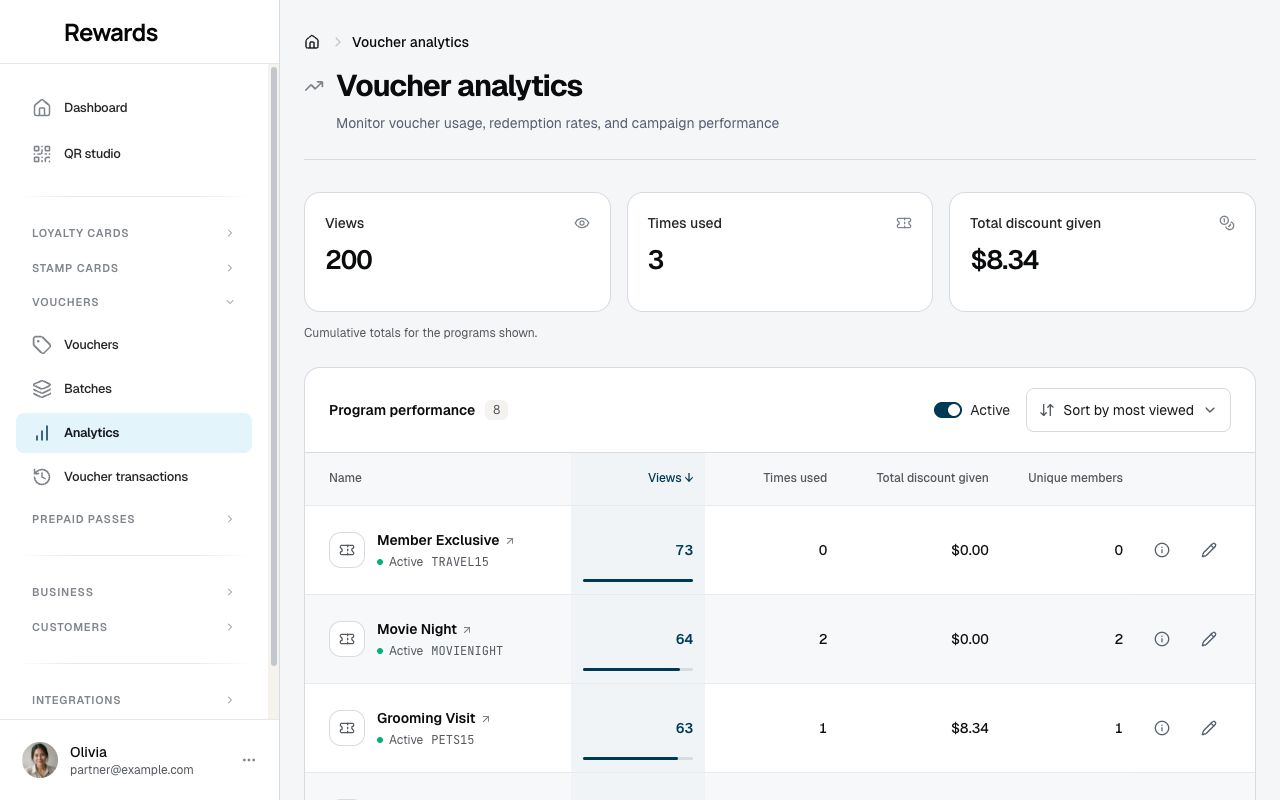Click the home breadcrumb icon
This screenshot has width=1280, height=800.
pyautogui.click(x=312, y=42)
